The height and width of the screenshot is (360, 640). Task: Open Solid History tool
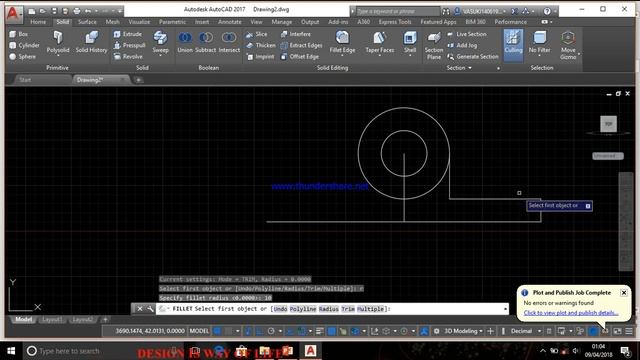[91, 42]
